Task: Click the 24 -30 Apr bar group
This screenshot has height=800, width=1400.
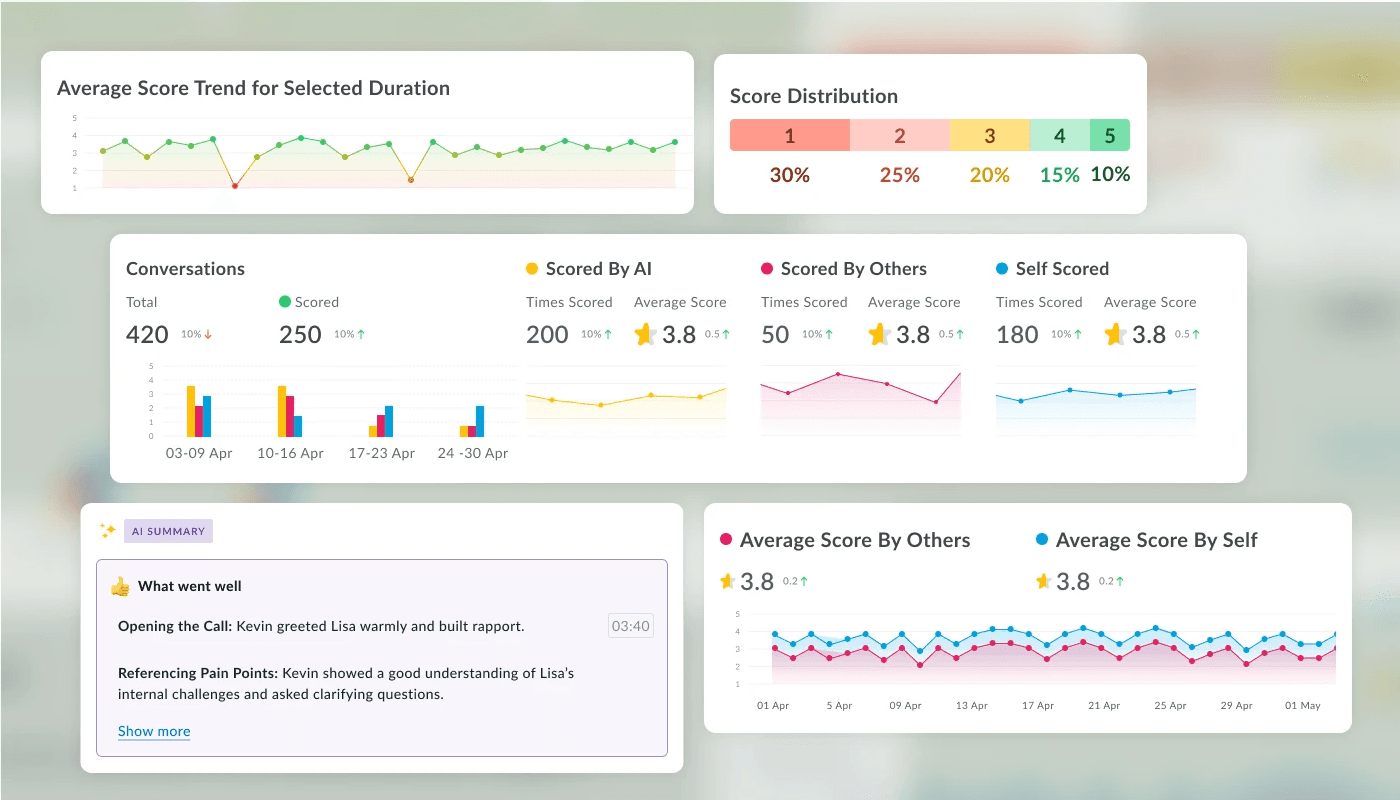Action: [472, 421]
